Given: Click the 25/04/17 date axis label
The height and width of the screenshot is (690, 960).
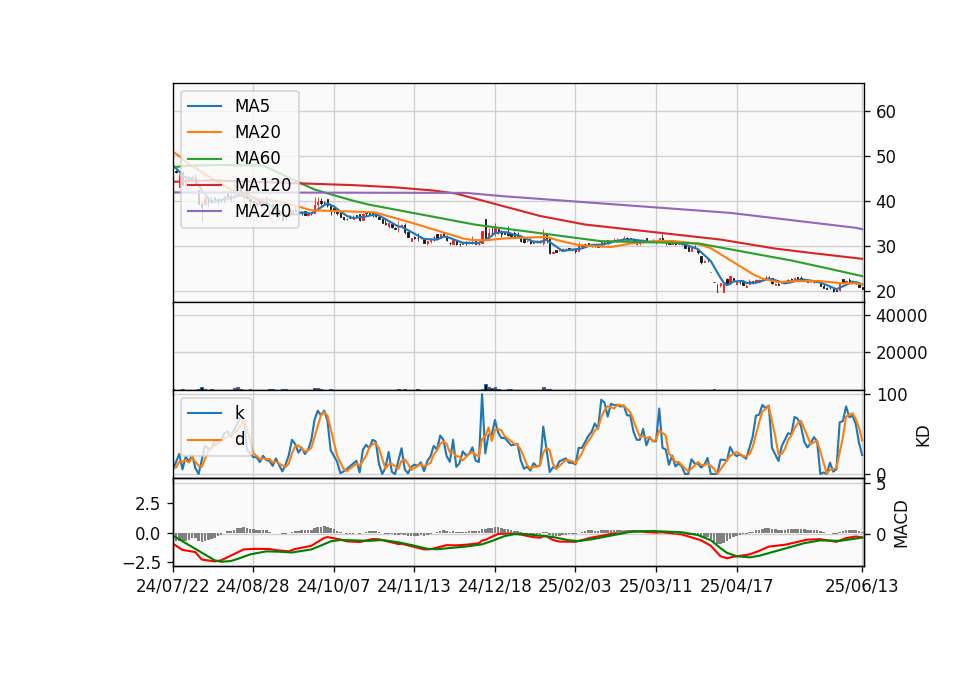Looking at the screenshot, I should pyautogui.click(x=737, y=586).
